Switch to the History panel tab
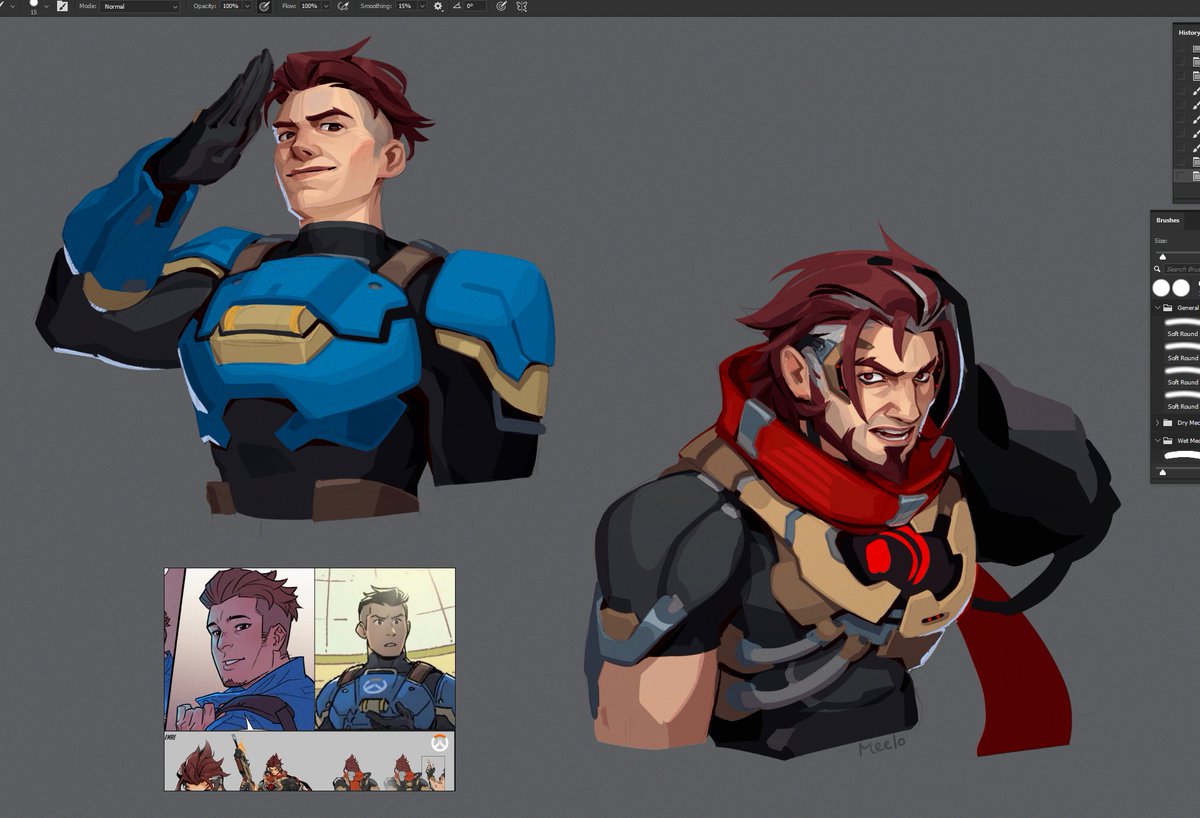The width and height of the screenshot is (1200, 818). point(1188,33)
